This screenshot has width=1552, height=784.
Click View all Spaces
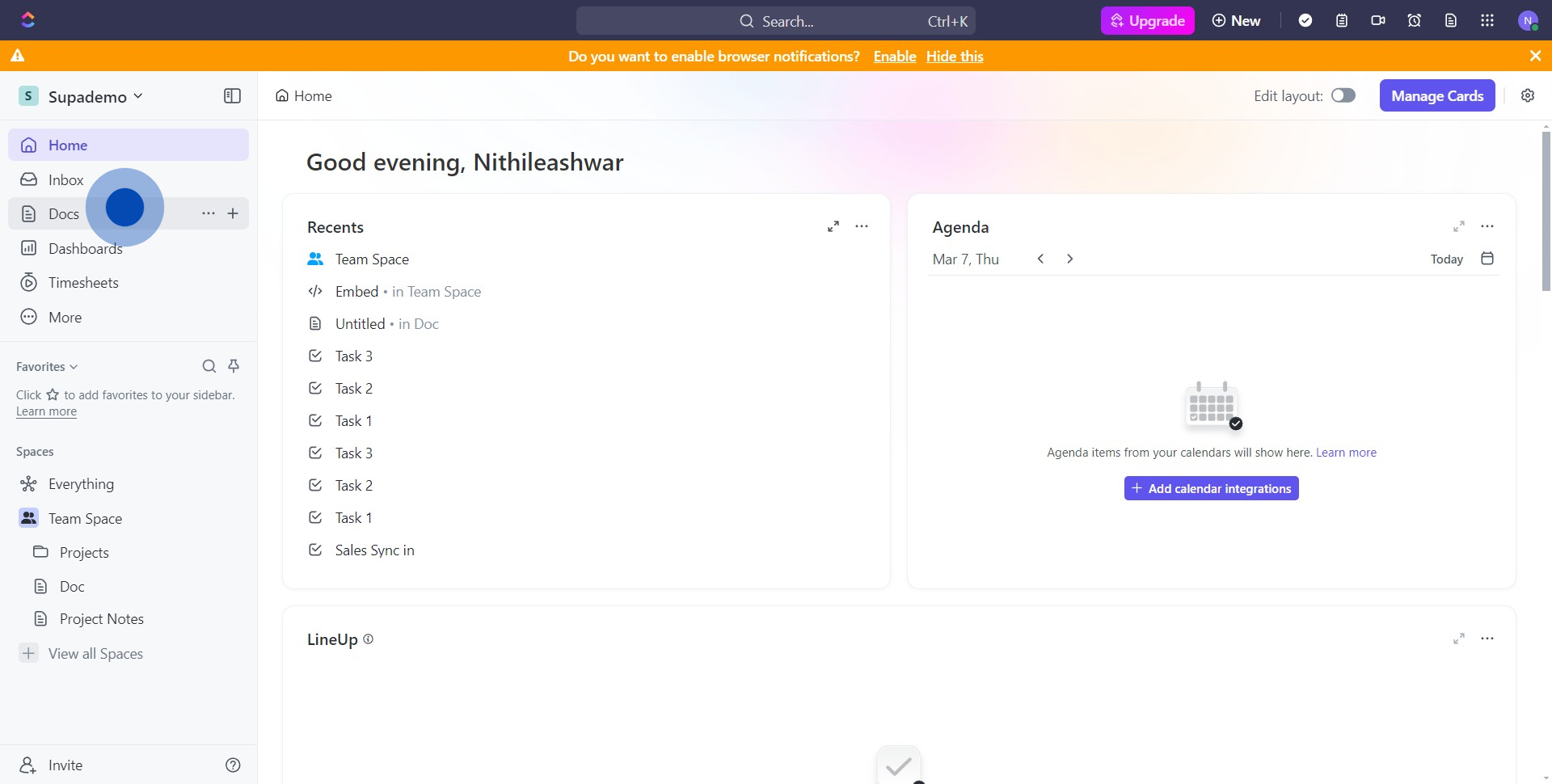95,654
